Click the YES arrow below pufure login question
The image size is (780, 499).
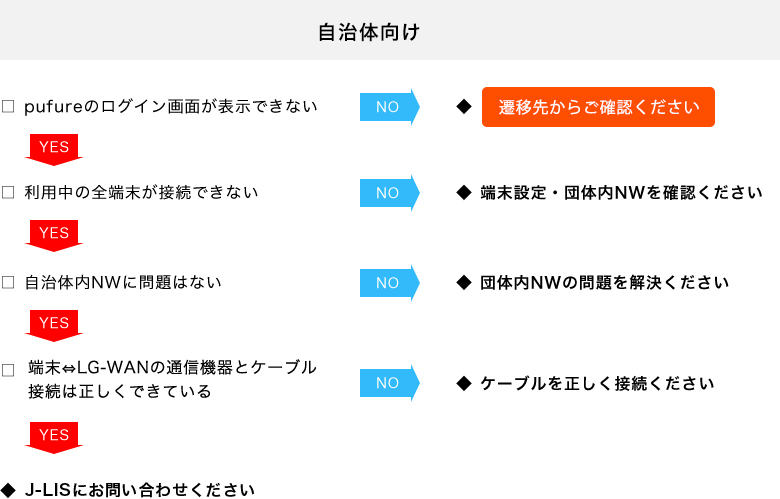pos(54,149)
